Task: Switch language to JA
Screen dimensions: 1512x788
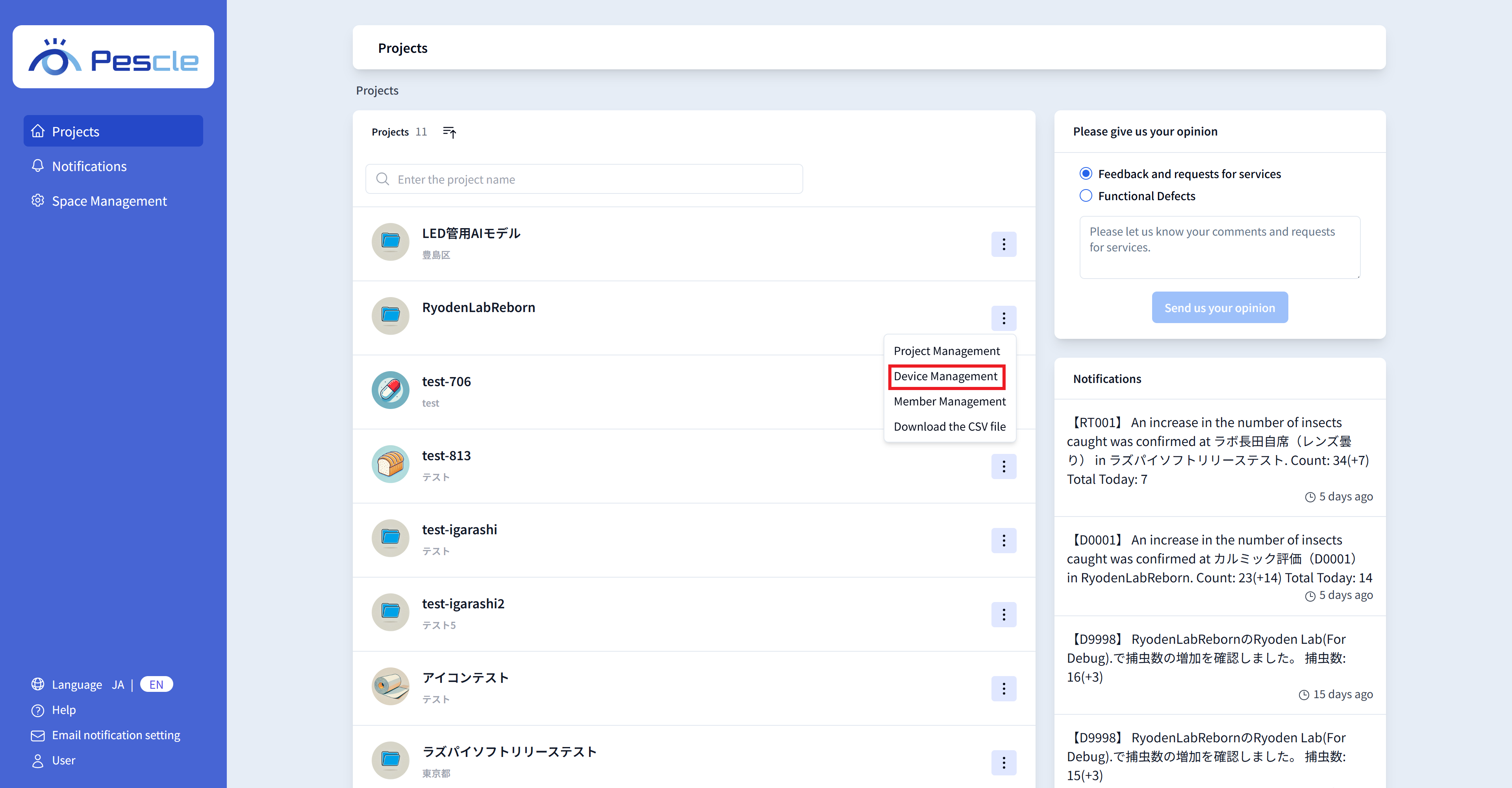Action: coord(118,685)
